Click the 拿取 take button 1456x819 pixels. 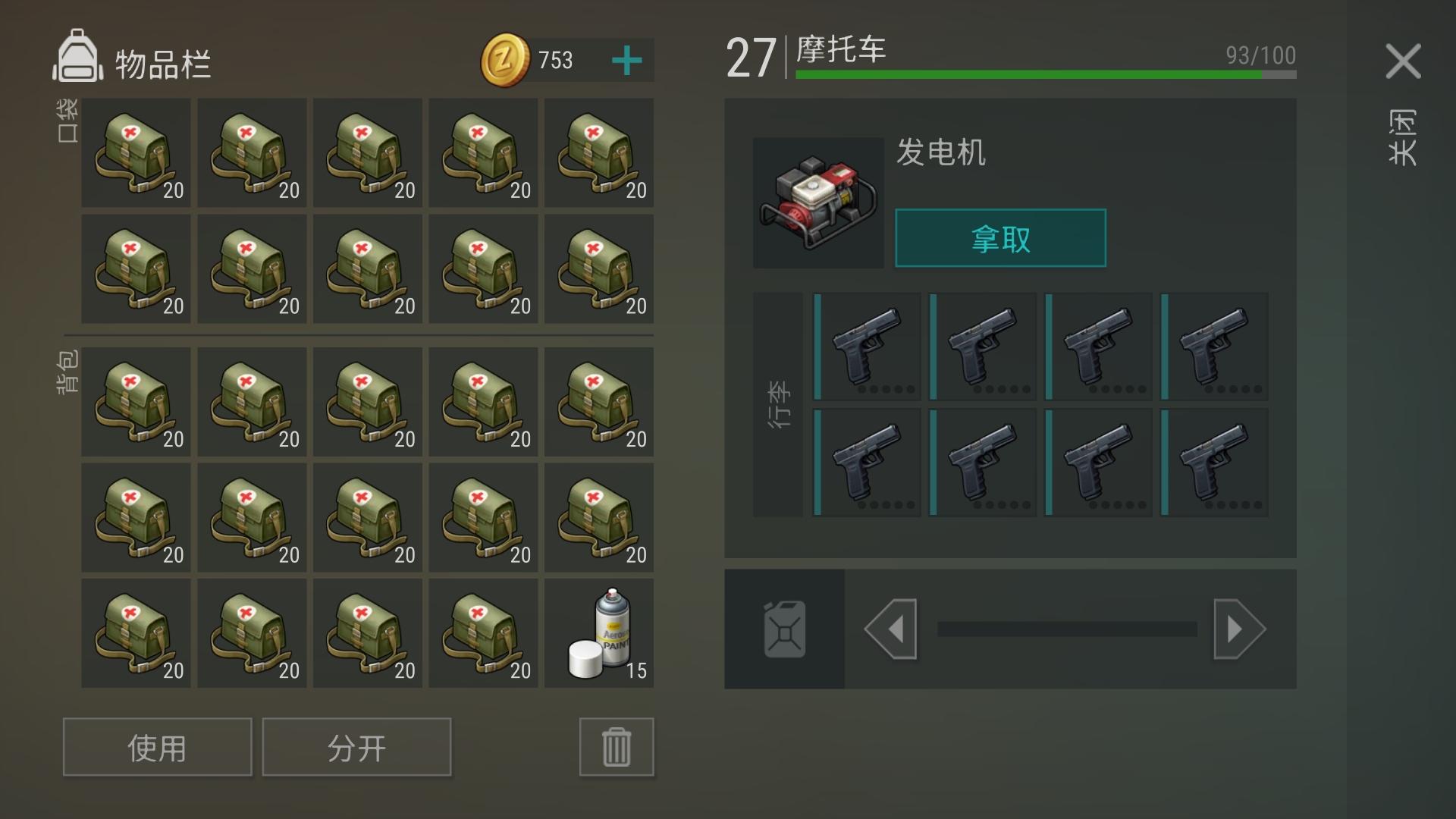click(x=1000, y=238)
